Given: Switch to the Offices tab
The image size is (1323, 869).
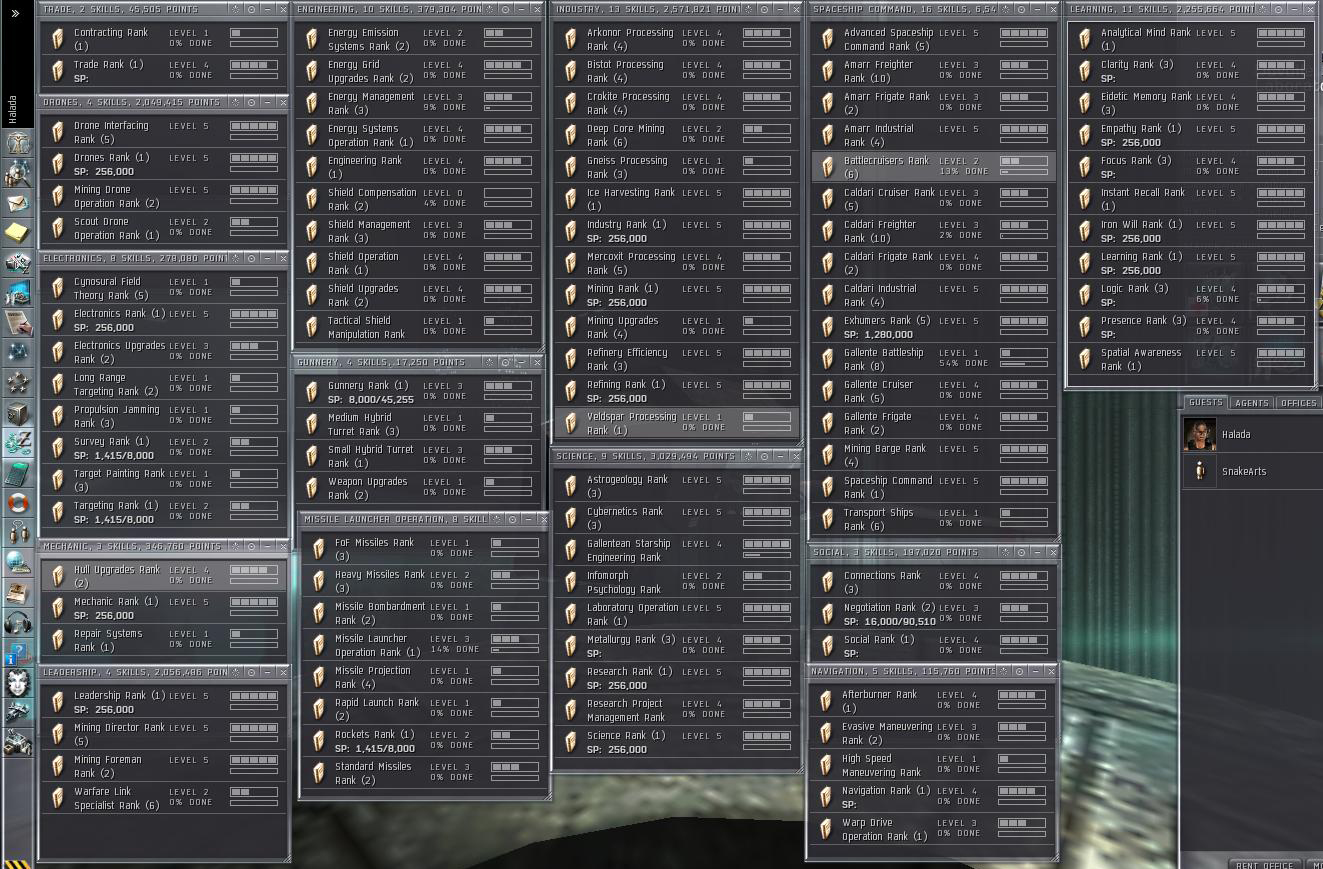Looking at the screenshot, I should click(1298, 402).
